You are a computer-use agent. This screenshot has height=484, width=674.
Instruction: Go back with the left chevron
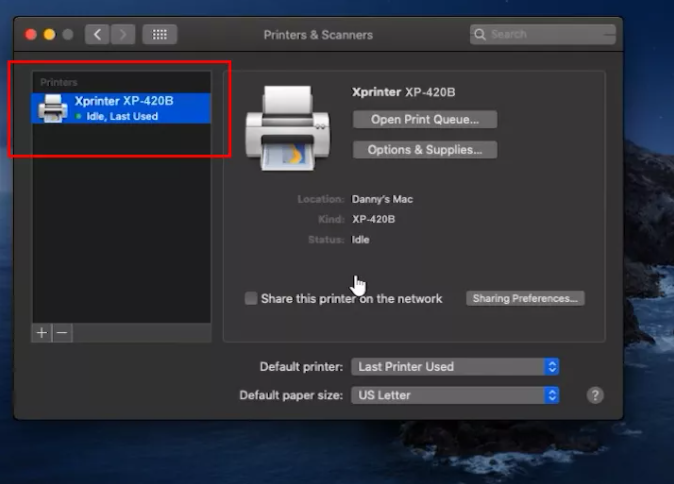click(x=97, y=34)
